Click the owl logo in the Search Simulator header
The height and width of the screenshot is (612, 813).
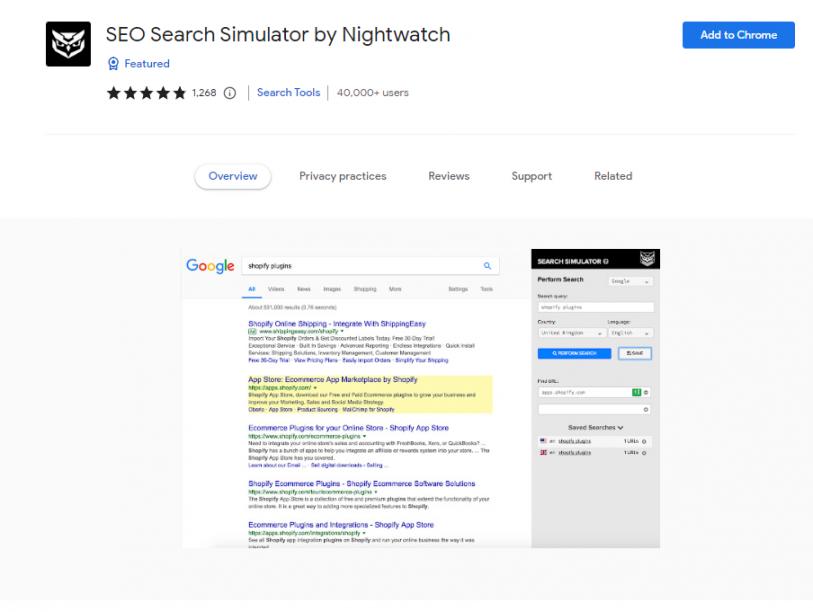[647, 258]
